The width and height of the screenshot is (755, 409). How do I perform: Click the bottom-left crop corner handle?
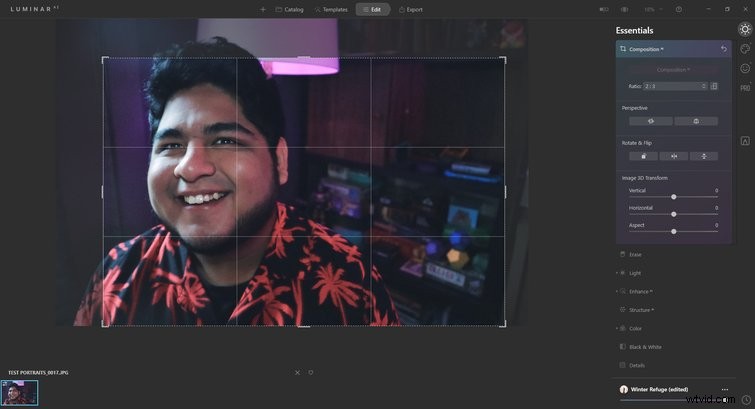[104, 325]
